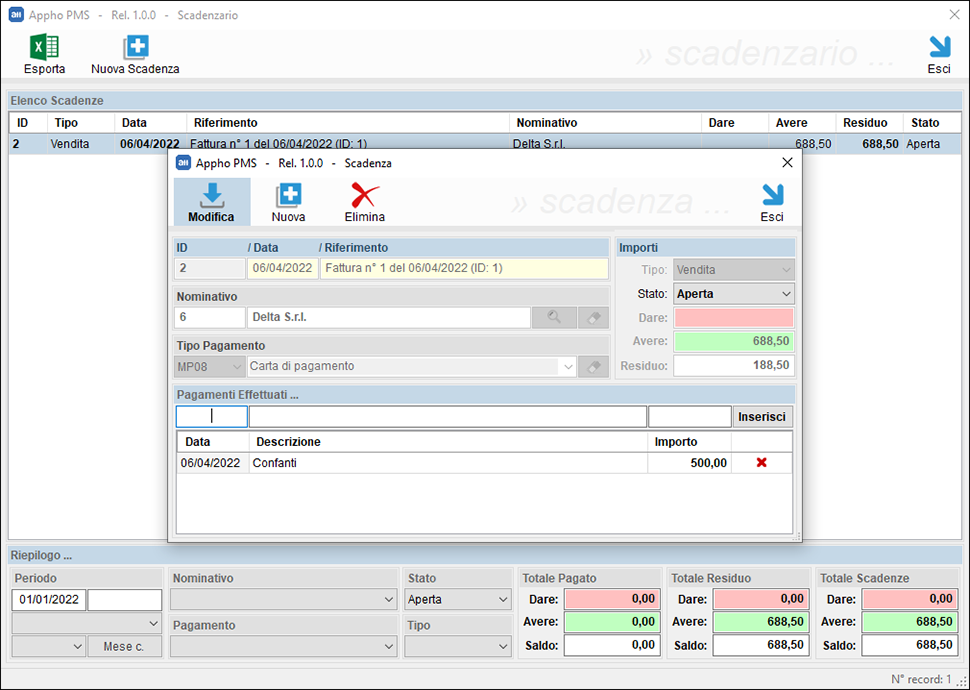
Task: Click the N° record: 1 status text
Action: pos(921,679)
